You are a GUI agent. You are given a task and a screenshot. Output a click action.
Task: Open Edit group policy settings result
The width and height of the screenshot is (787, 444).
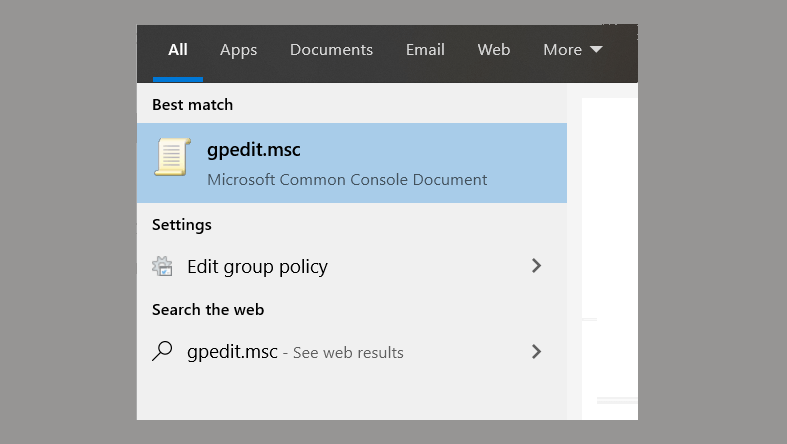(x=257, y=266)
